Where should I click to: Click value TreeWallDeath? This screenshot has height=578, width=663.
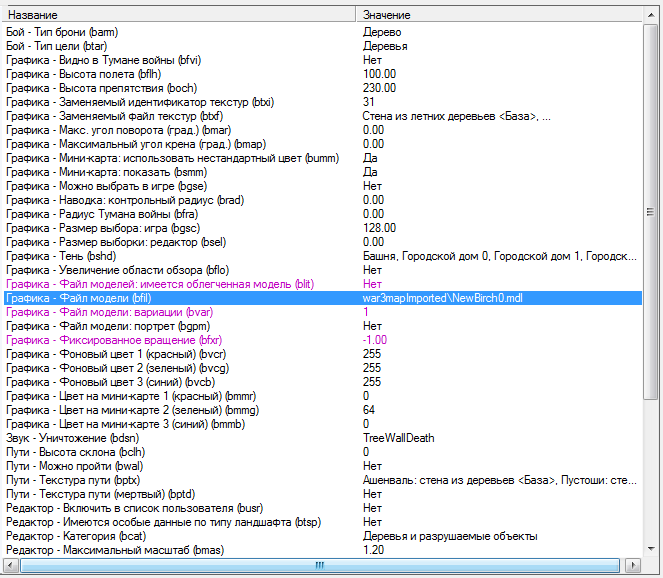point(398,438)
